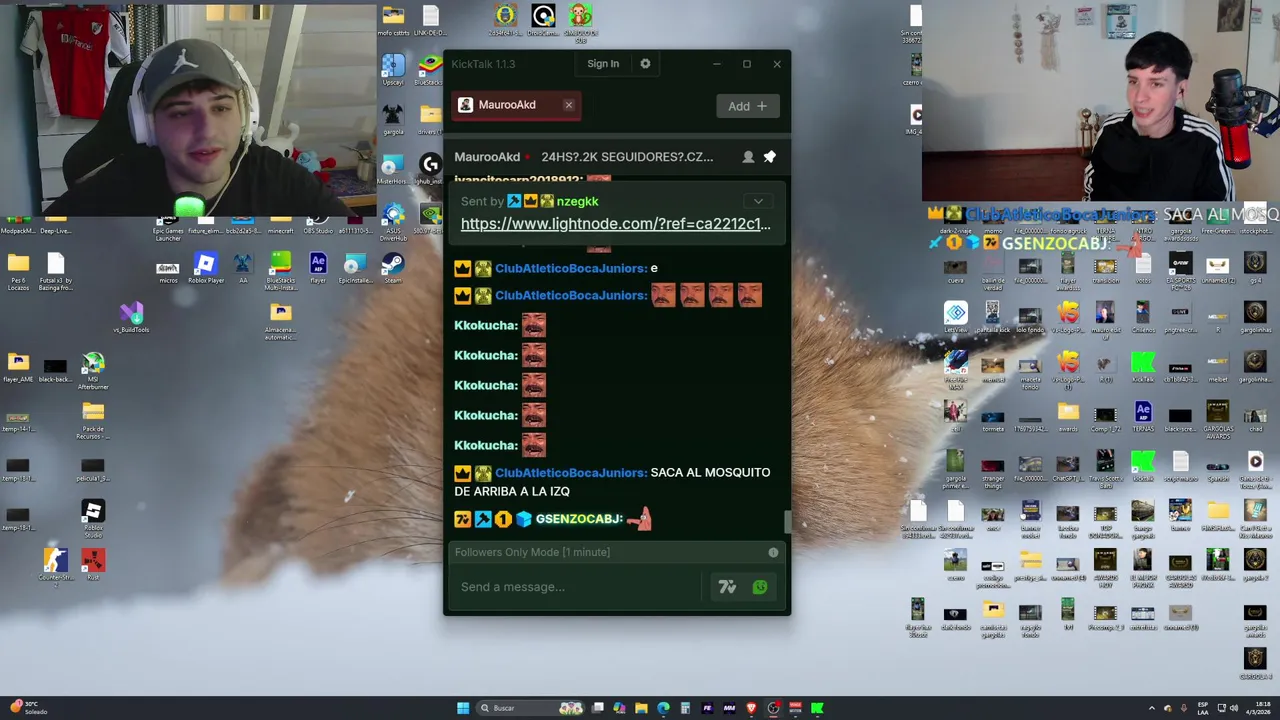Viewport: 1280px width, 720px height.
Task: Show hidden system tray icons chevron
Action: pos(1151,708)
